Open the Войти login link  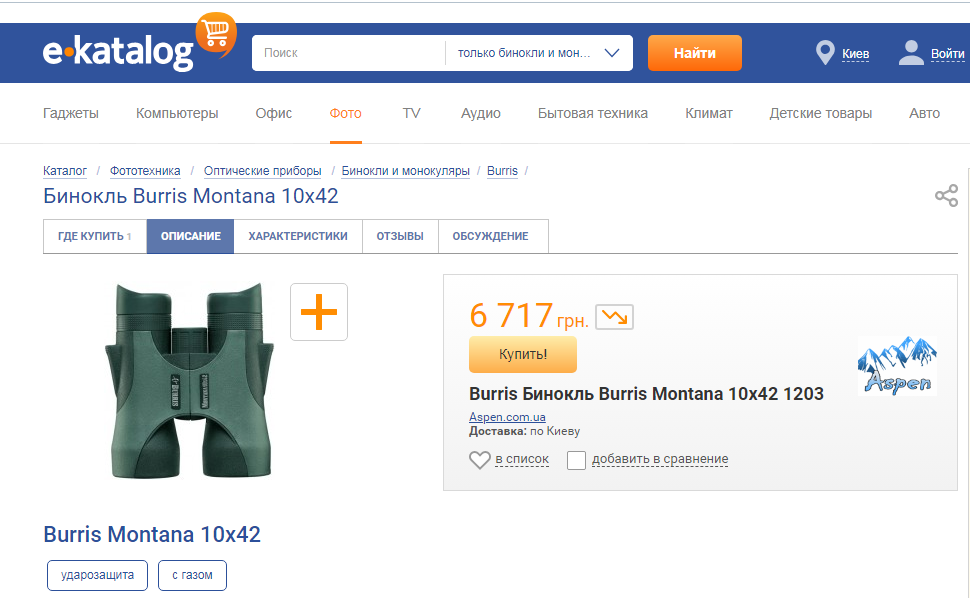pos(947,54)
